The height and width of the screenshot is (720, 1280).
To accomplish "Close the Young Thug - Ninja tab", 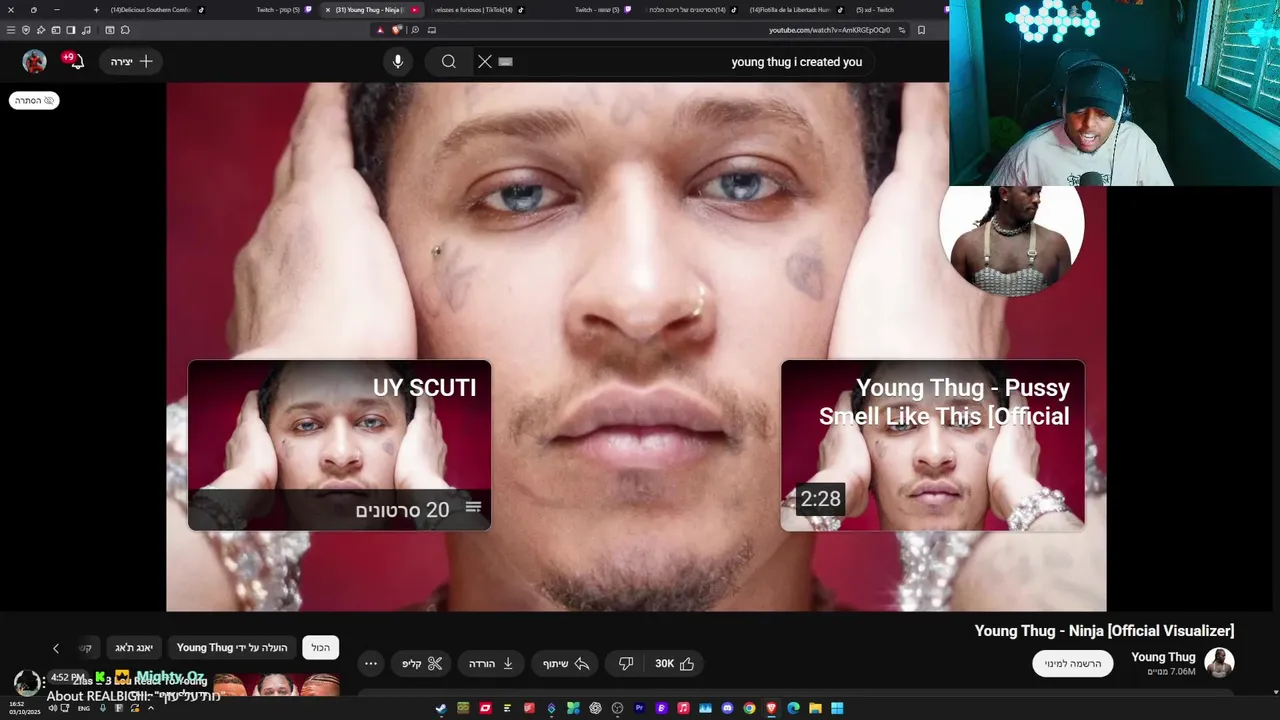I will click(328, 10).
